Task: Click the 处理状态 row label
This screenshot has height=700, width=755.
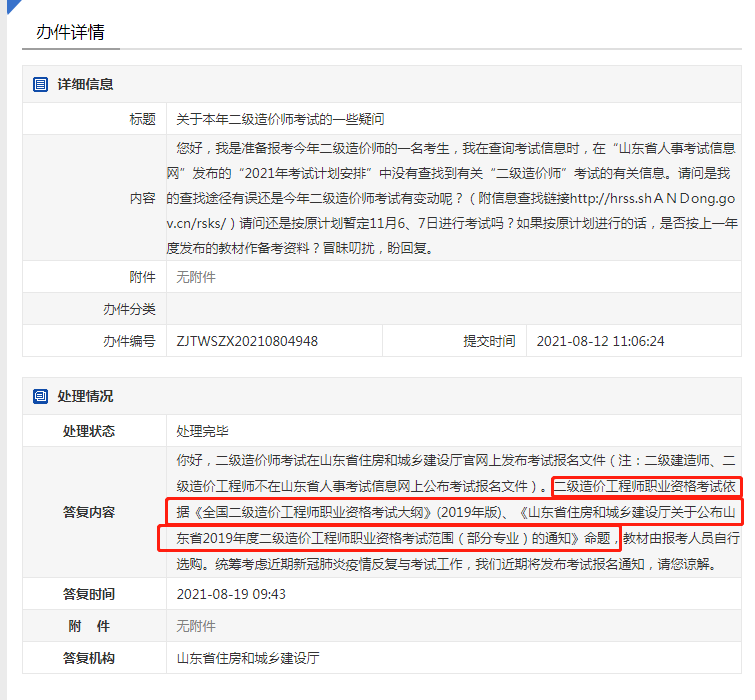Action: pos(89,432)
